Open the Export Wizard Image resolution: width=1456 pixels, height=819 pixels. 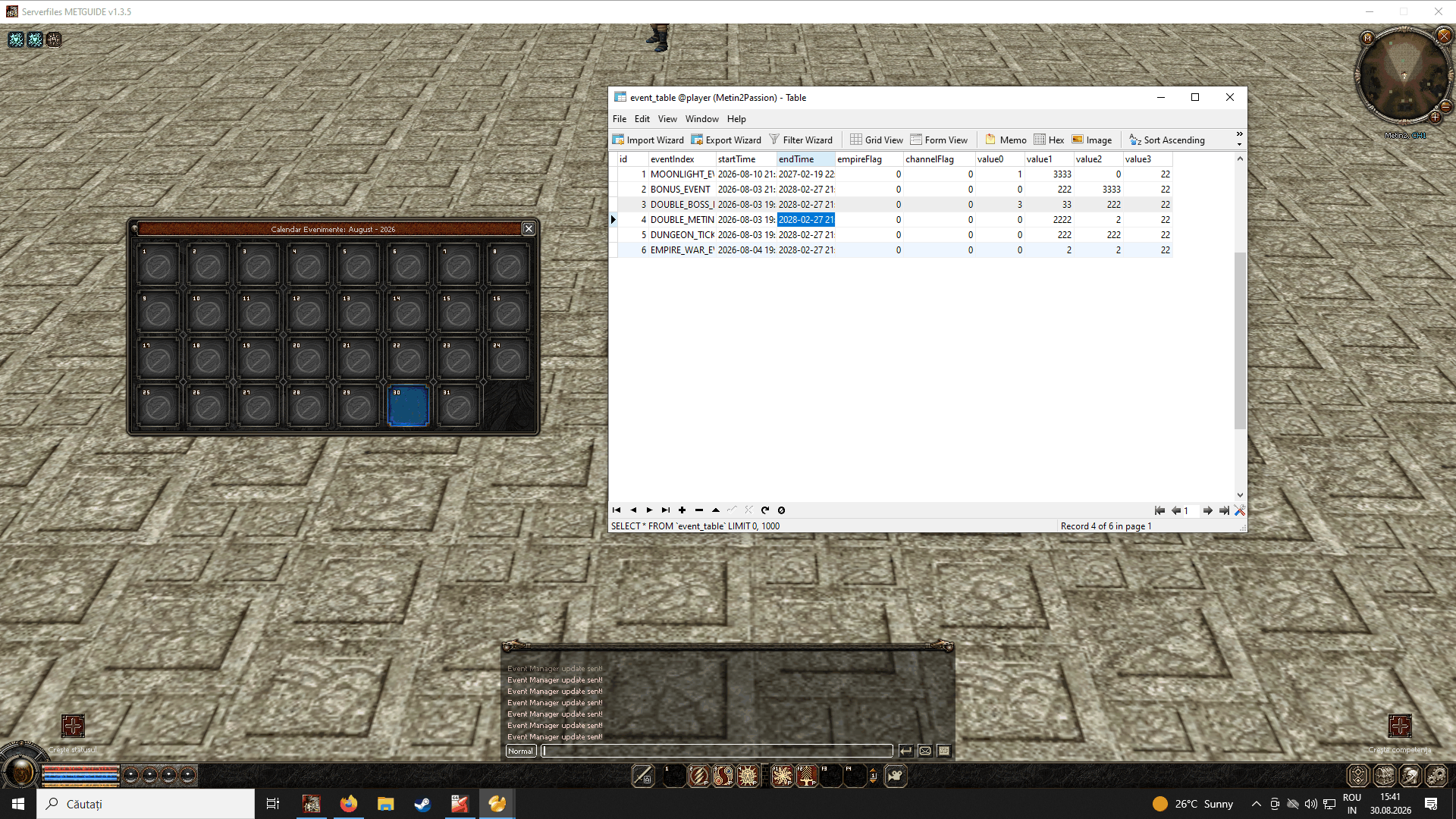tap(726, 140)
